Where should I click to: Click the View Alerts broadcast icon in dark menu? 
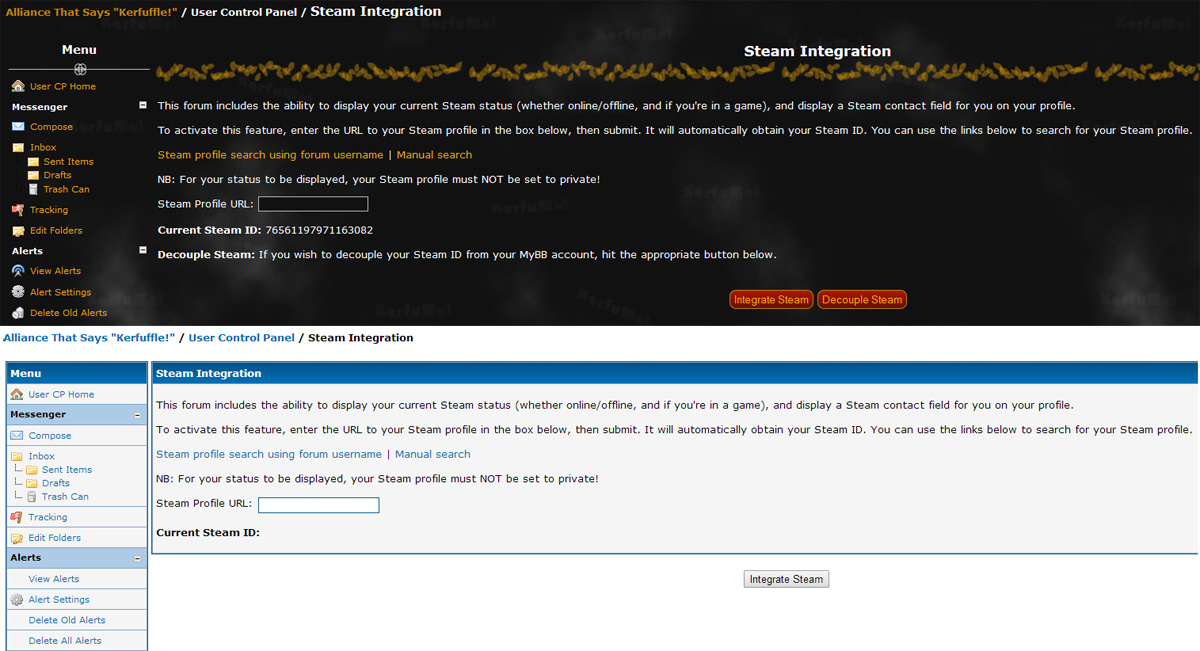tap(18, 271)
